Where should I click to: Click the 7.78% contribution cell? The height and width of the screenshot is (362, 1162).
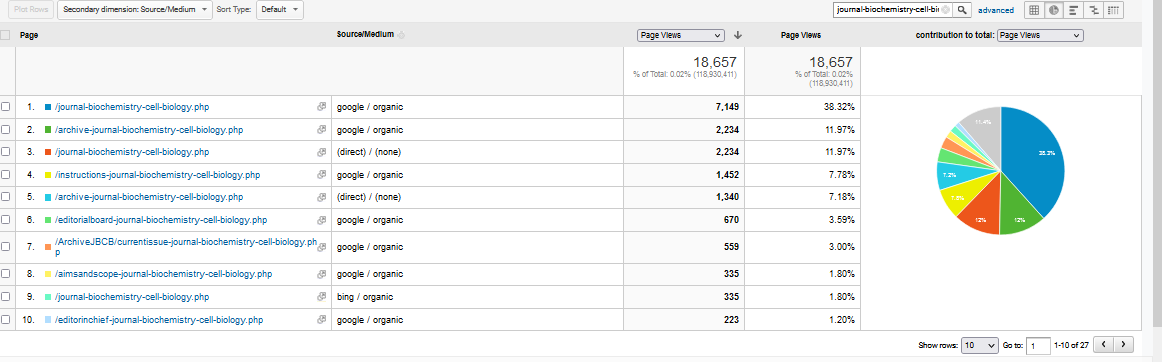coord(803,174)
